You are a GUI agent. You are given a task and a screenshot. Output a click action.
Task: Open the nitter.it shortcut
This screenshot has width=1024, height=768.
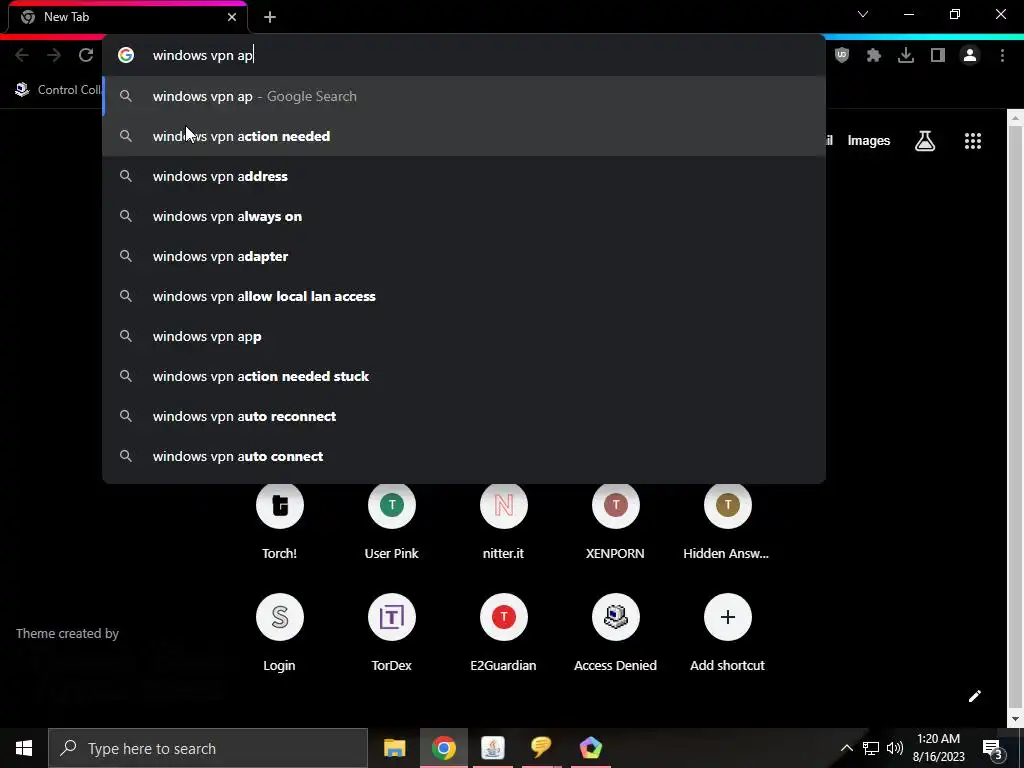503,522
